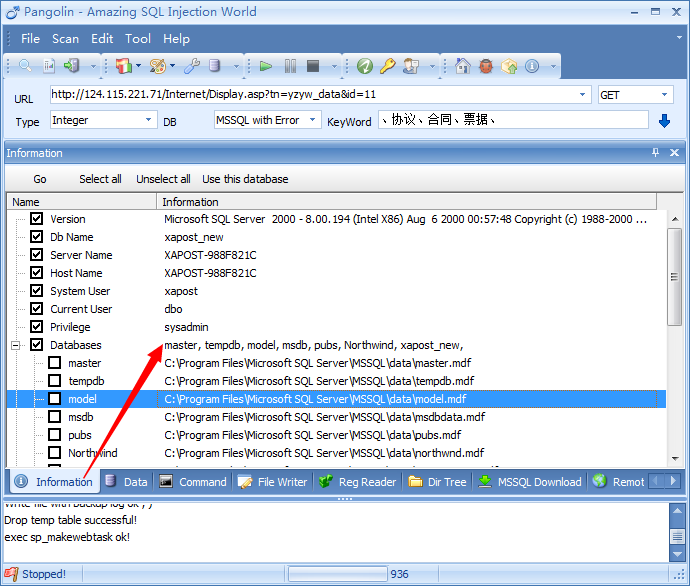The image size is (690, 586).
Task: Click the exit door toolbar icon
Action: coord(72,66)
